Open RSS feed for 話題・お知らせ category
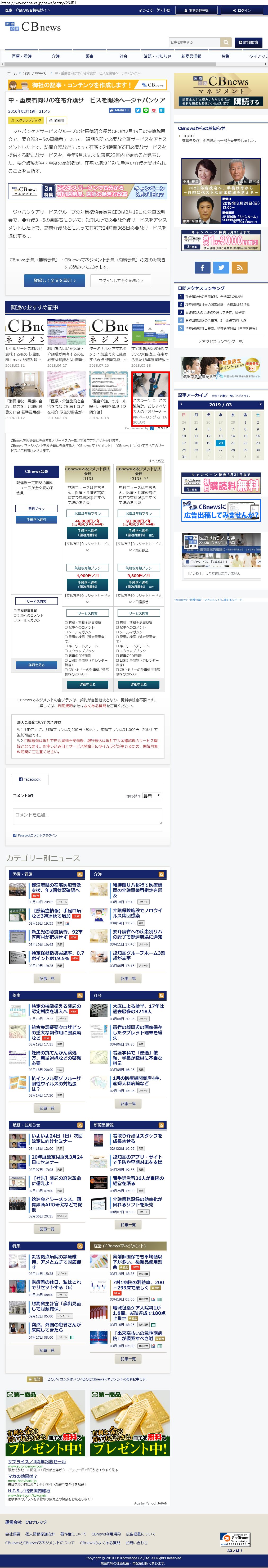This screenshot has height=1568, width=268. click(x=80, y=1125)
